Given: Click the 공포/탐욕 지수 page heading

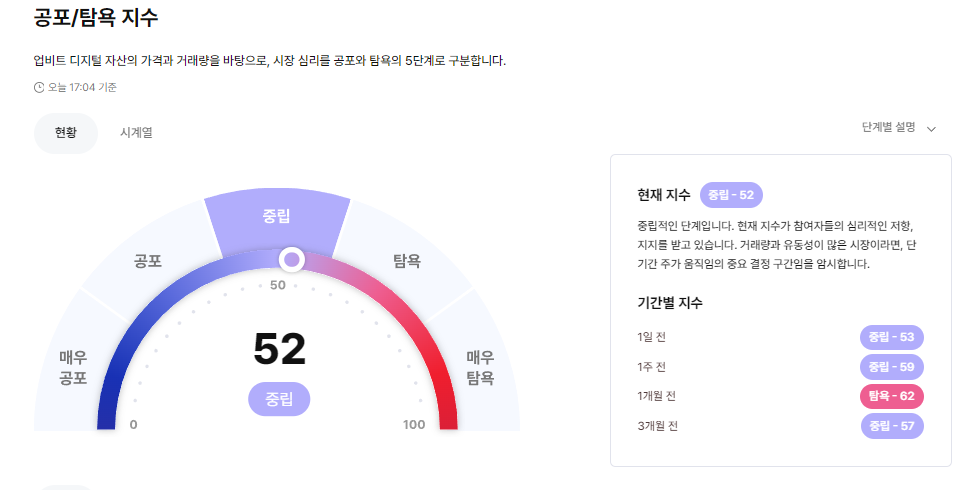Looking at the screenshot, I should click(96, 17).
